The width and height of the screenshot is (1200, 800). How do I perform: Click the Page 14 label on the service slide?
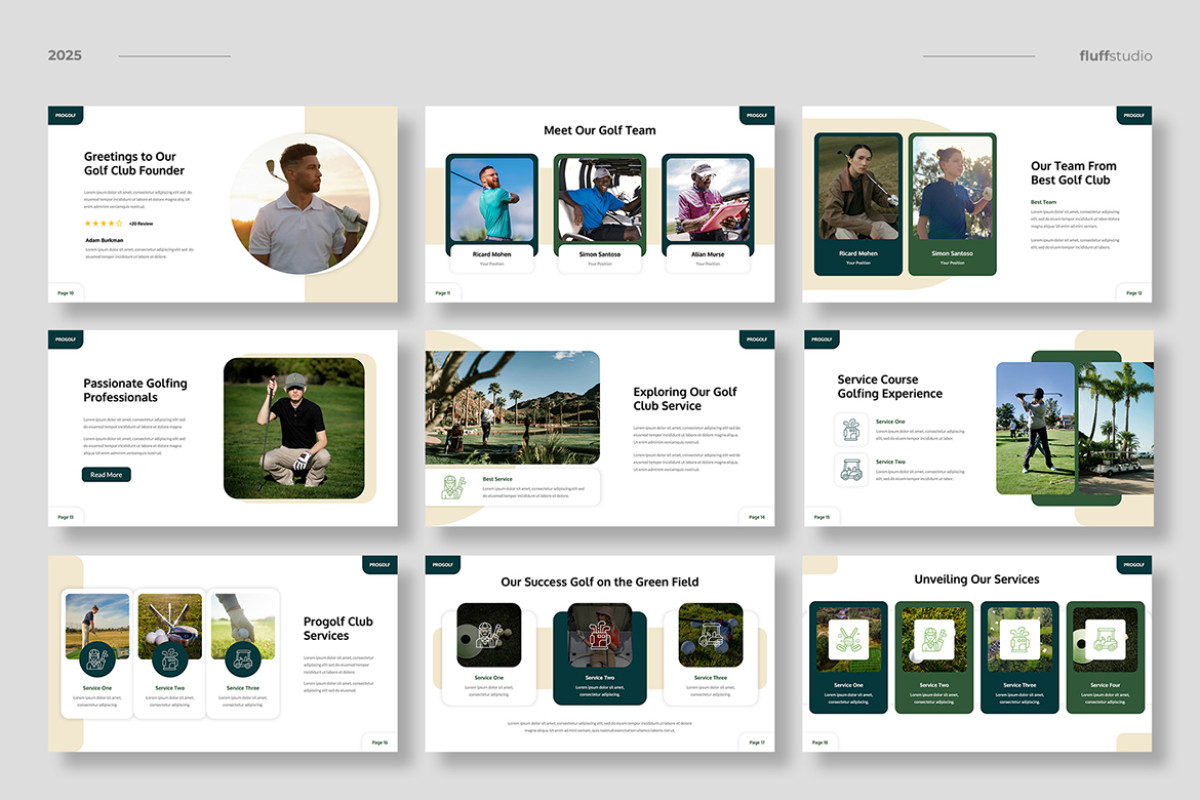pyautogui.click(x=756, y=516)
